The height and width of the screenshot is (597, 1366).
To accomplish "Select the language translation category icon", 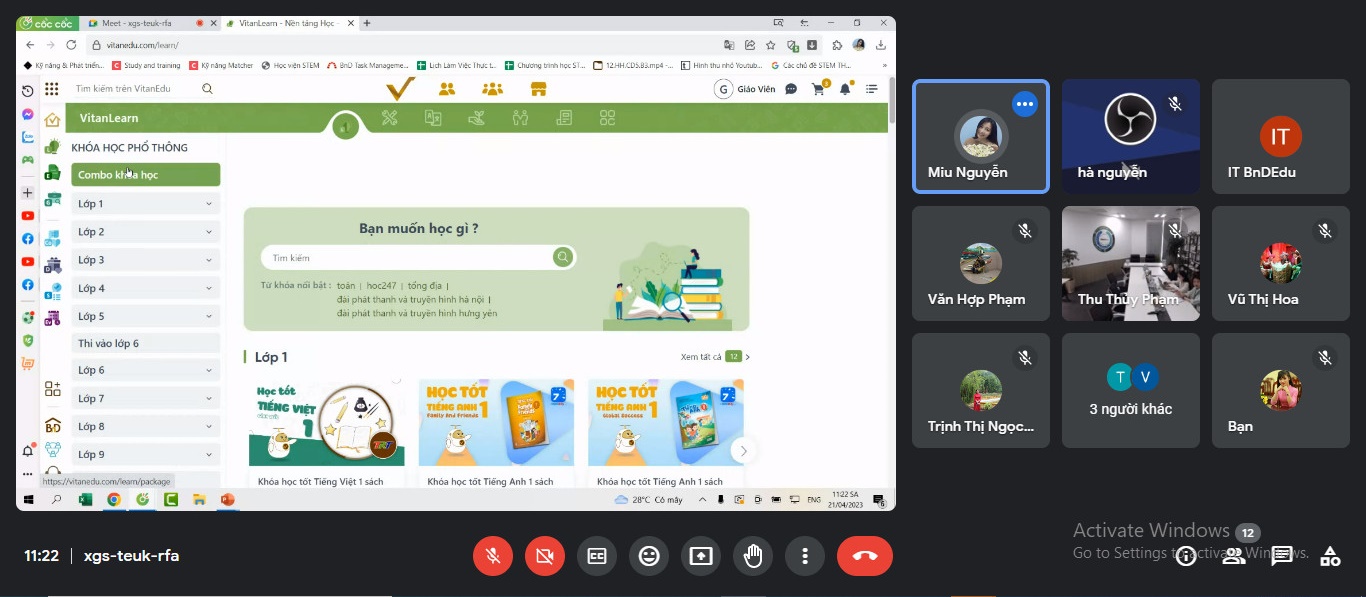I will click(x=433, y=118).
